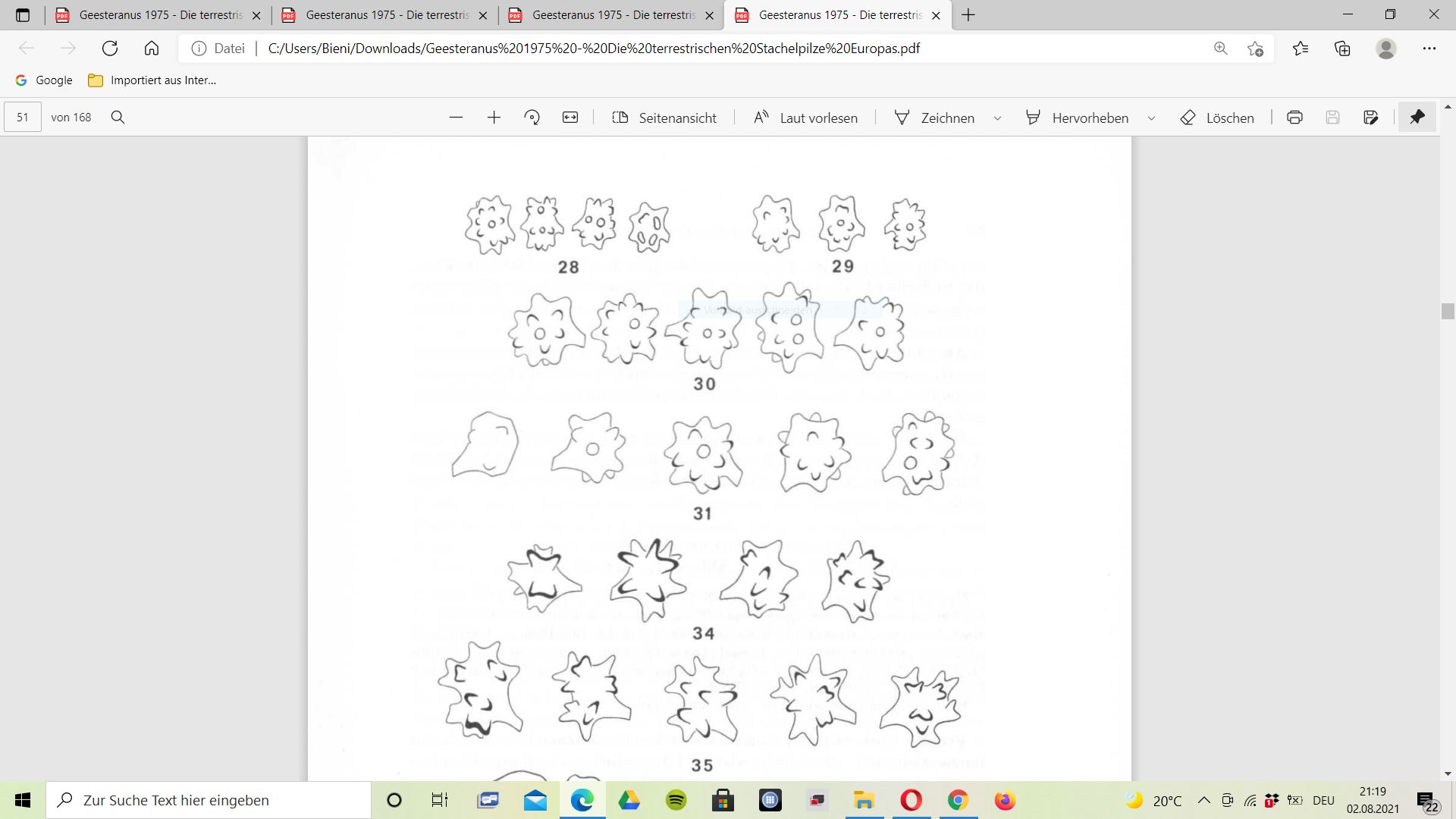This screenshot has width=1456, height=819.
Task: Open a new browser tab
Action: click(968, 15)
